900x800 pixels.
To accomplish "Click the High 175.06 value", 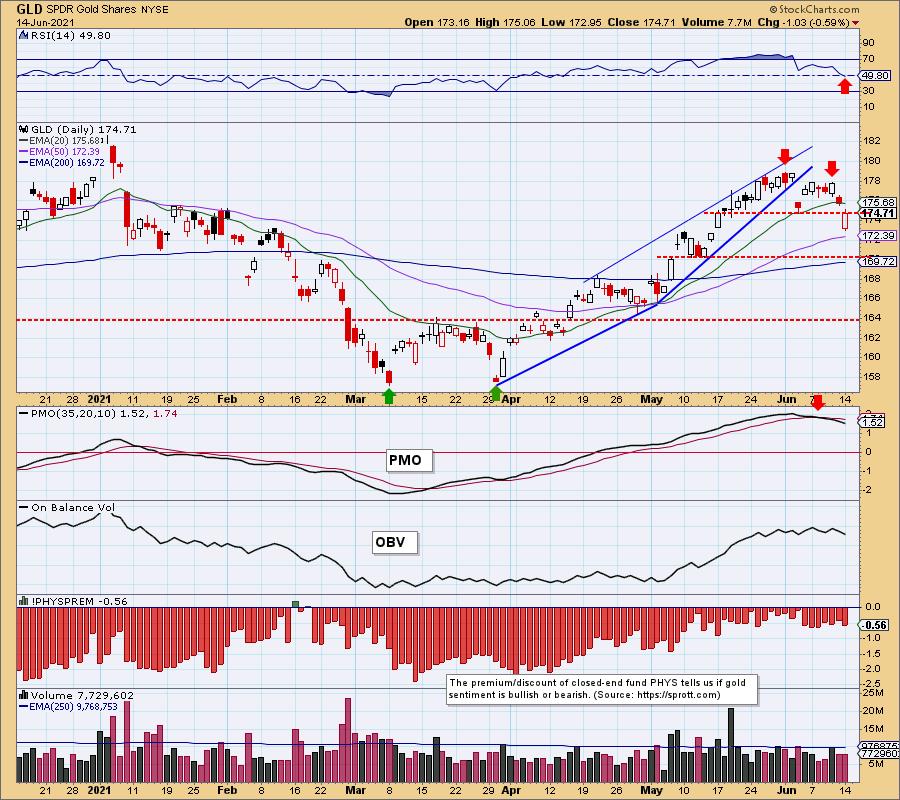I will 505,22.
